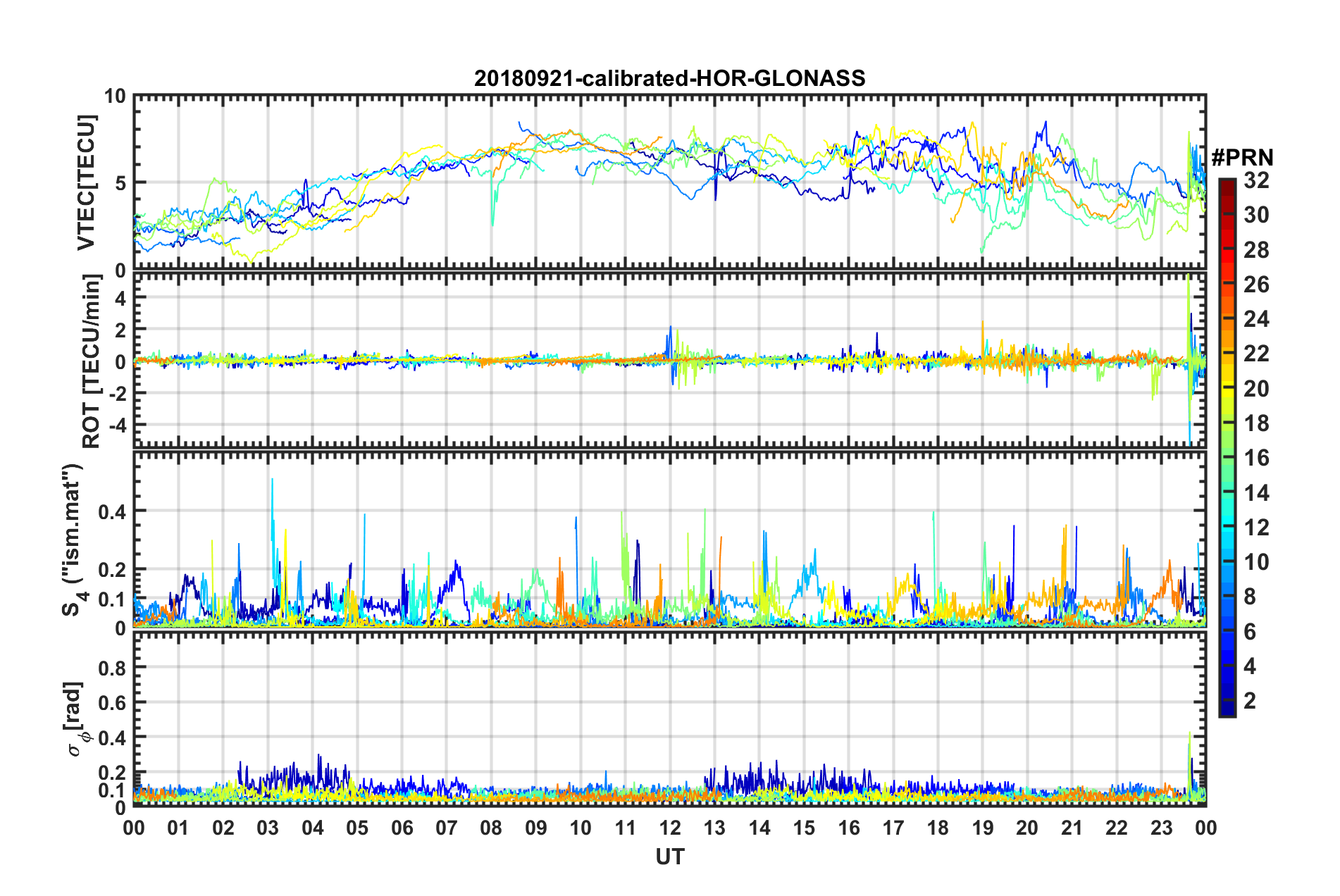
Task: Click colorbar tick label 26
Action: (1256, 285)
